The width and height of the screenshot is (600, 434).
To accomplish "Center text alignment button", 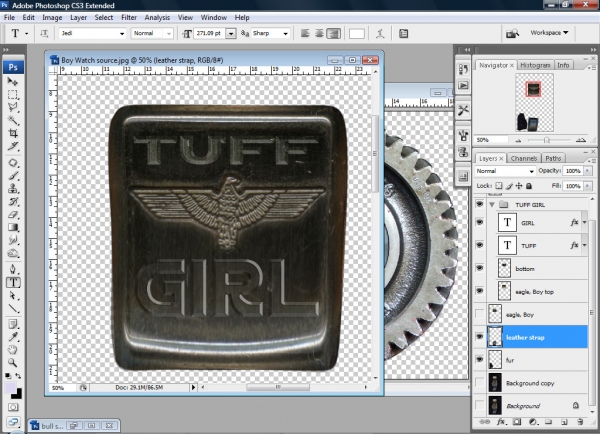I will 319,34.
